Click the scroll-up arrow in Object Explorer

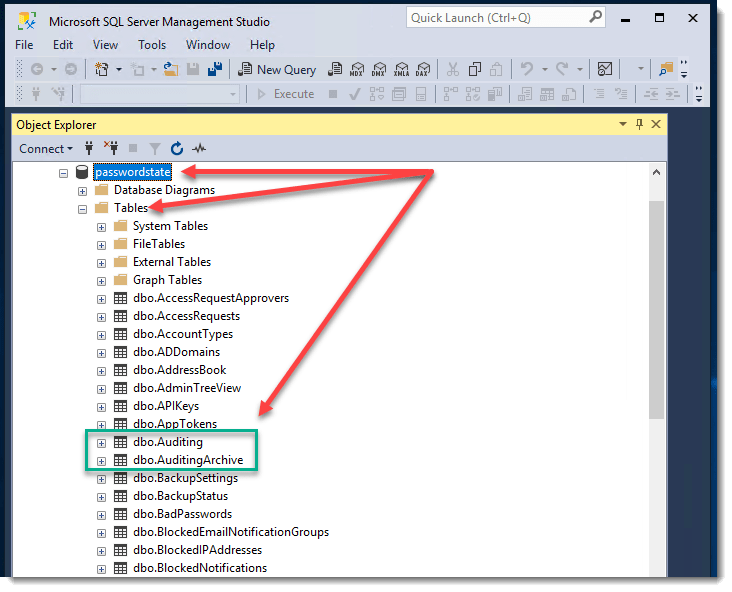pos(656,173)
